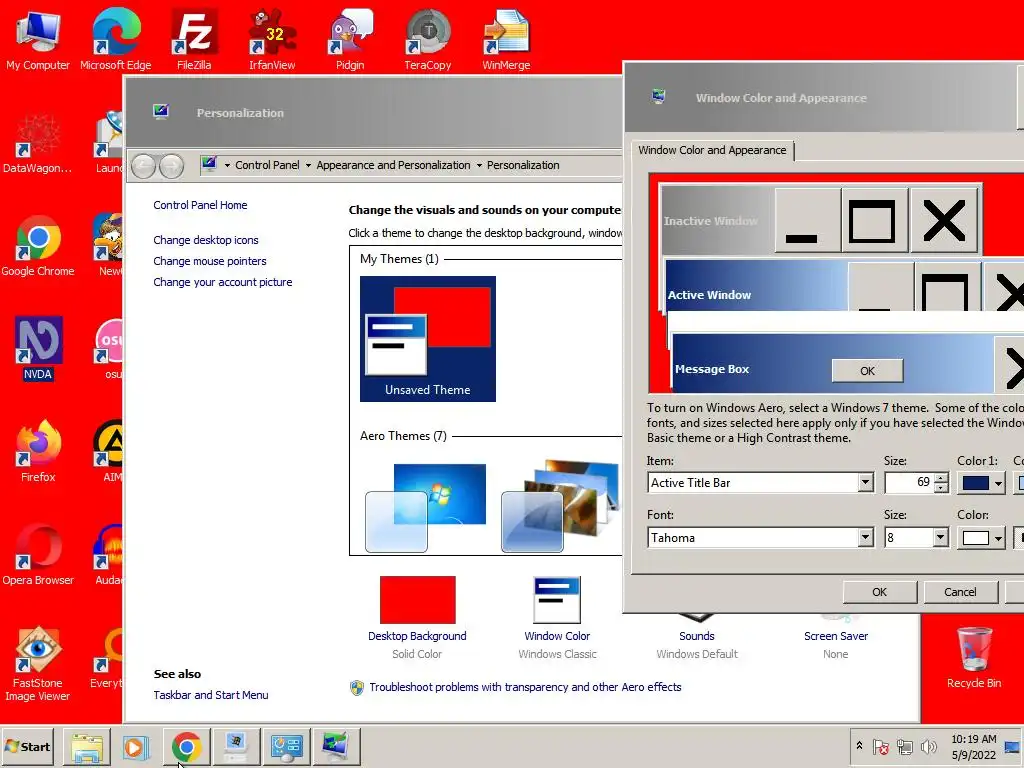Open Windows Media Player taskbar icon
The image size is (1024, 768).
coord(136,746)
